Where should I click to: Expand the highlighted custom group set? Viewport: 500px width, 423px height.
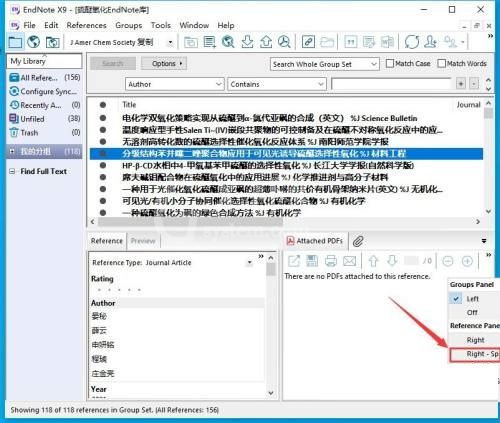click(12, 151)
